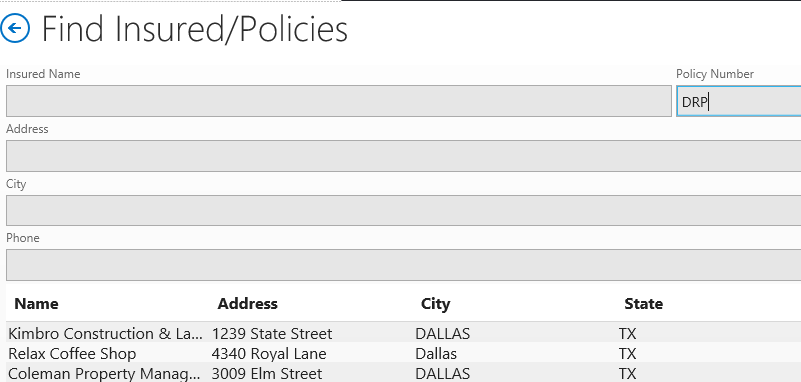This screenshot has height=382, width=801.
Task: Click the Dallas city cell for Relax Coffee Shop
Action: pyautogui.click(x=436, y=353)
